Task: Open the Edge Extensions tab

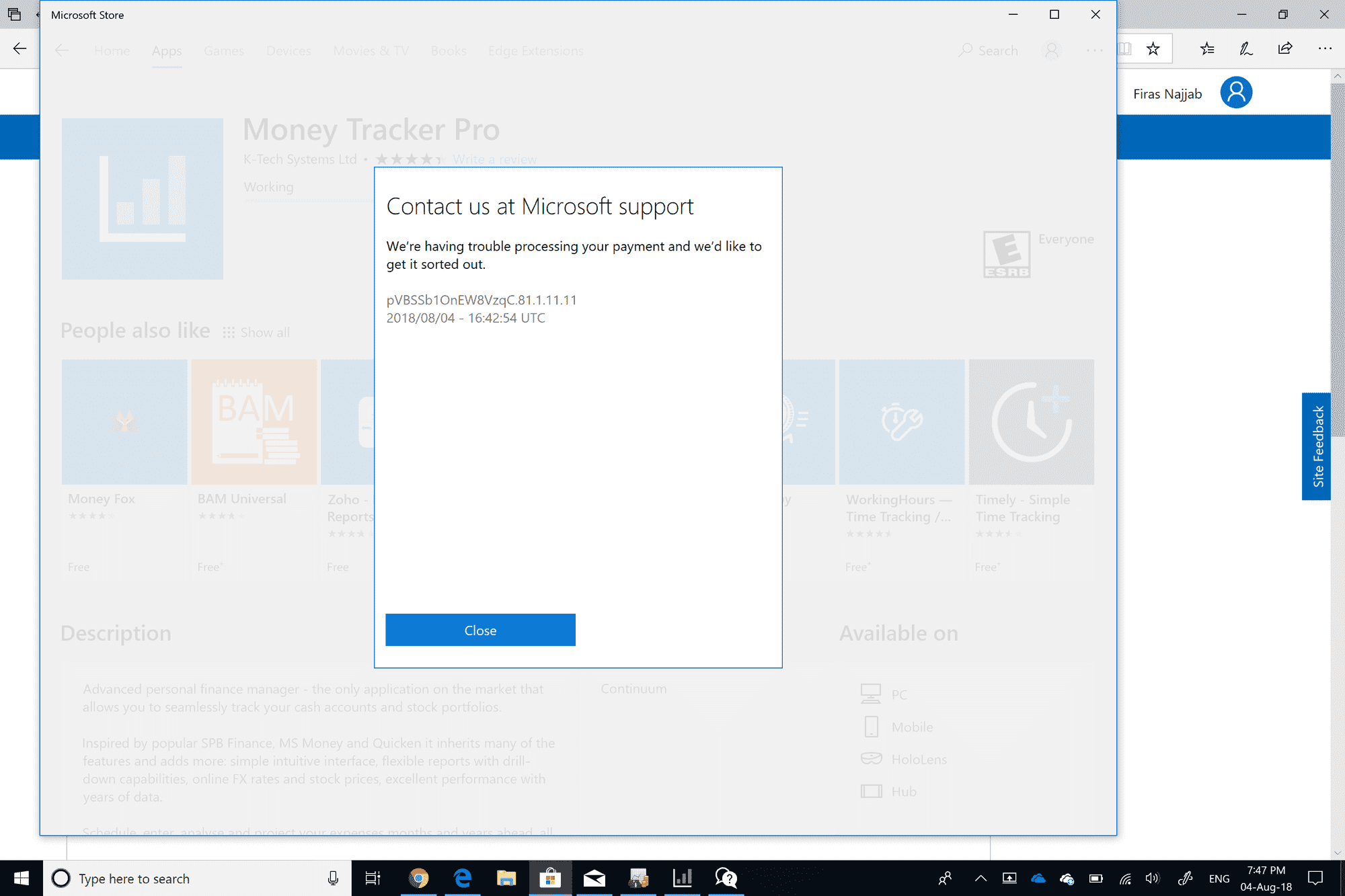Action: [x=535, y=51]
